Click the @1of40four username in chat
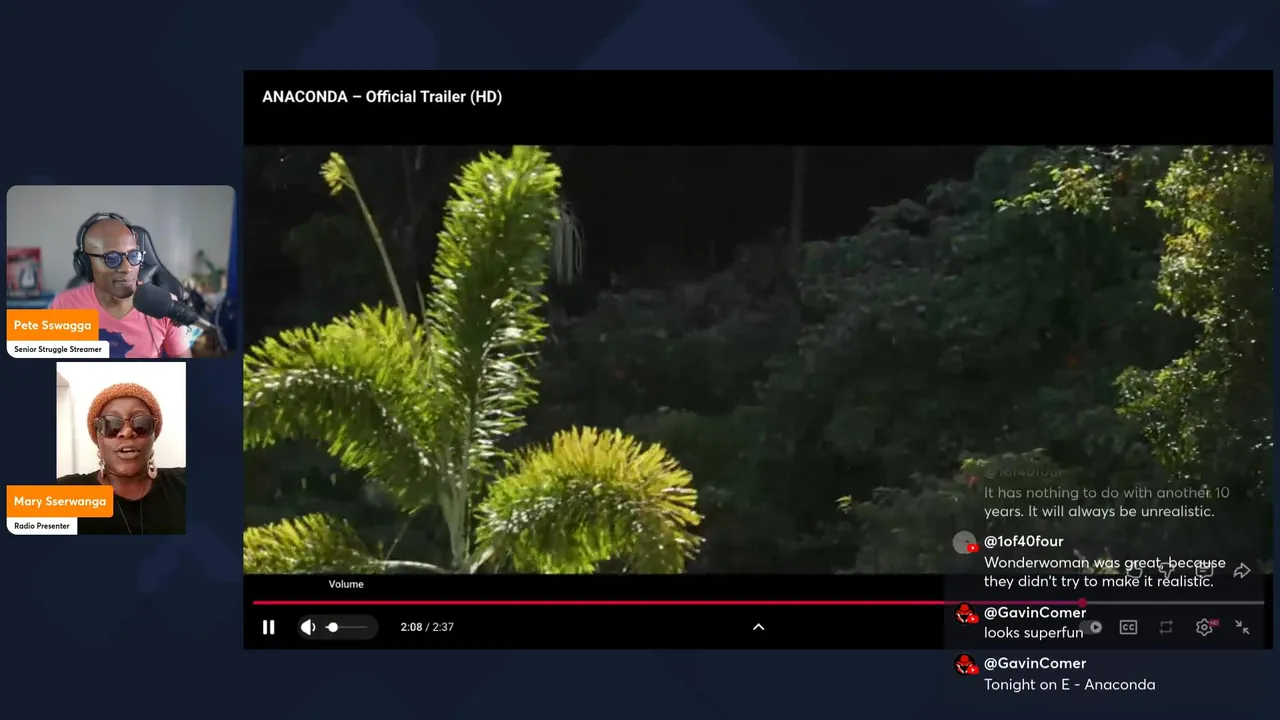The image size is (1280, 720). pyautogui.click(x=1023, y=541)
